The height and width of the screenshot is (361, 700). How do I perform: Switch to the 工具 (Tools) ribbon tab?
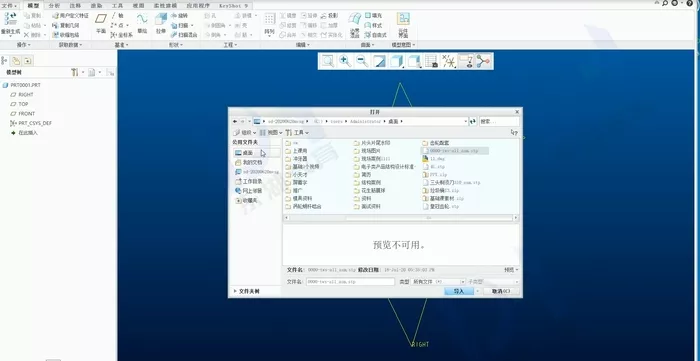pos(117,5)
